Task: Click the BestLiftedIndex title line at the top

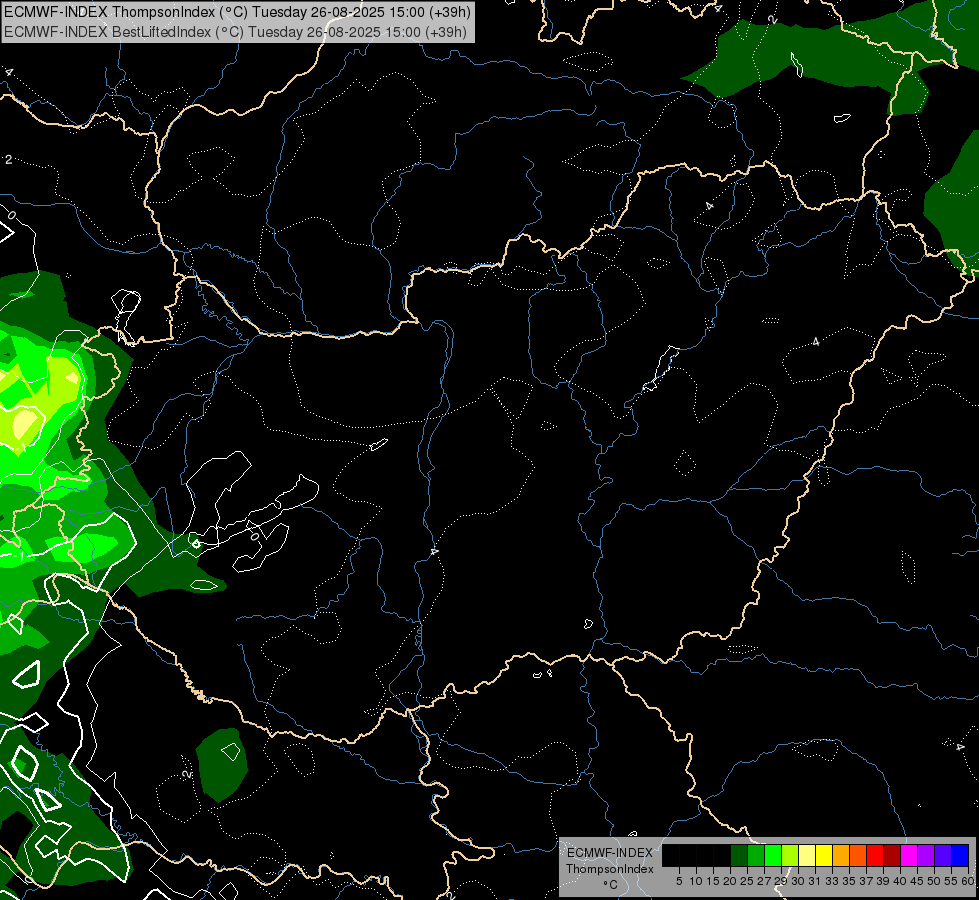Action: point(235,32)
